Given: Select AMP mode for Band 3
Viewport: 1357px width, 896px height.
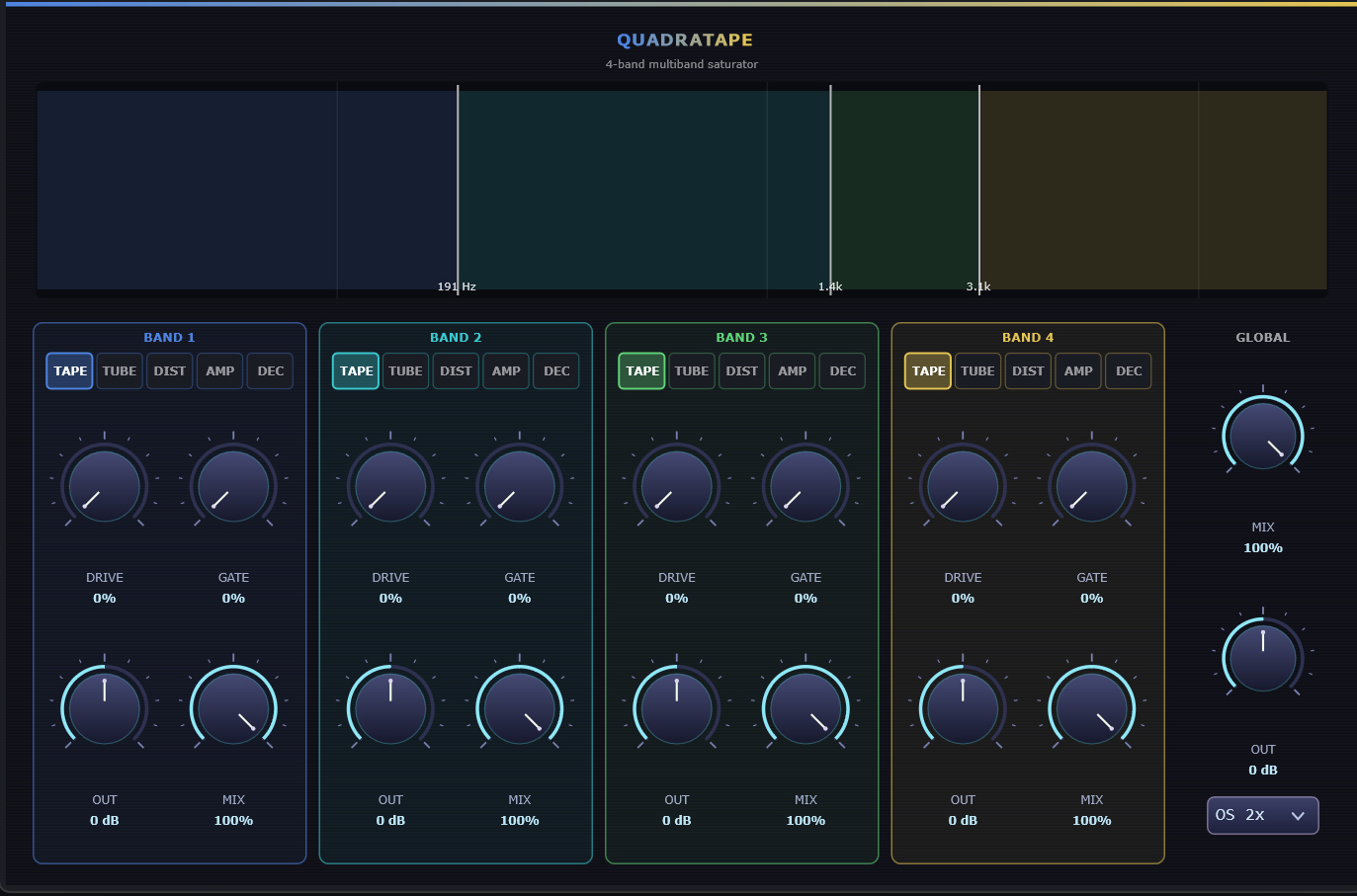Looking at the screenshot, I should point(793,371).
